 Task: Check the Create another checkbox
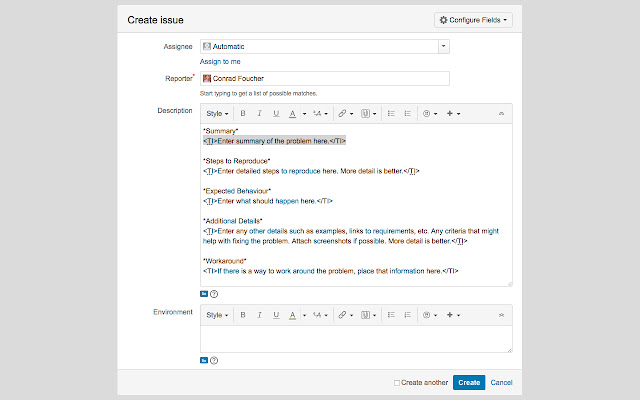point(398,382)
